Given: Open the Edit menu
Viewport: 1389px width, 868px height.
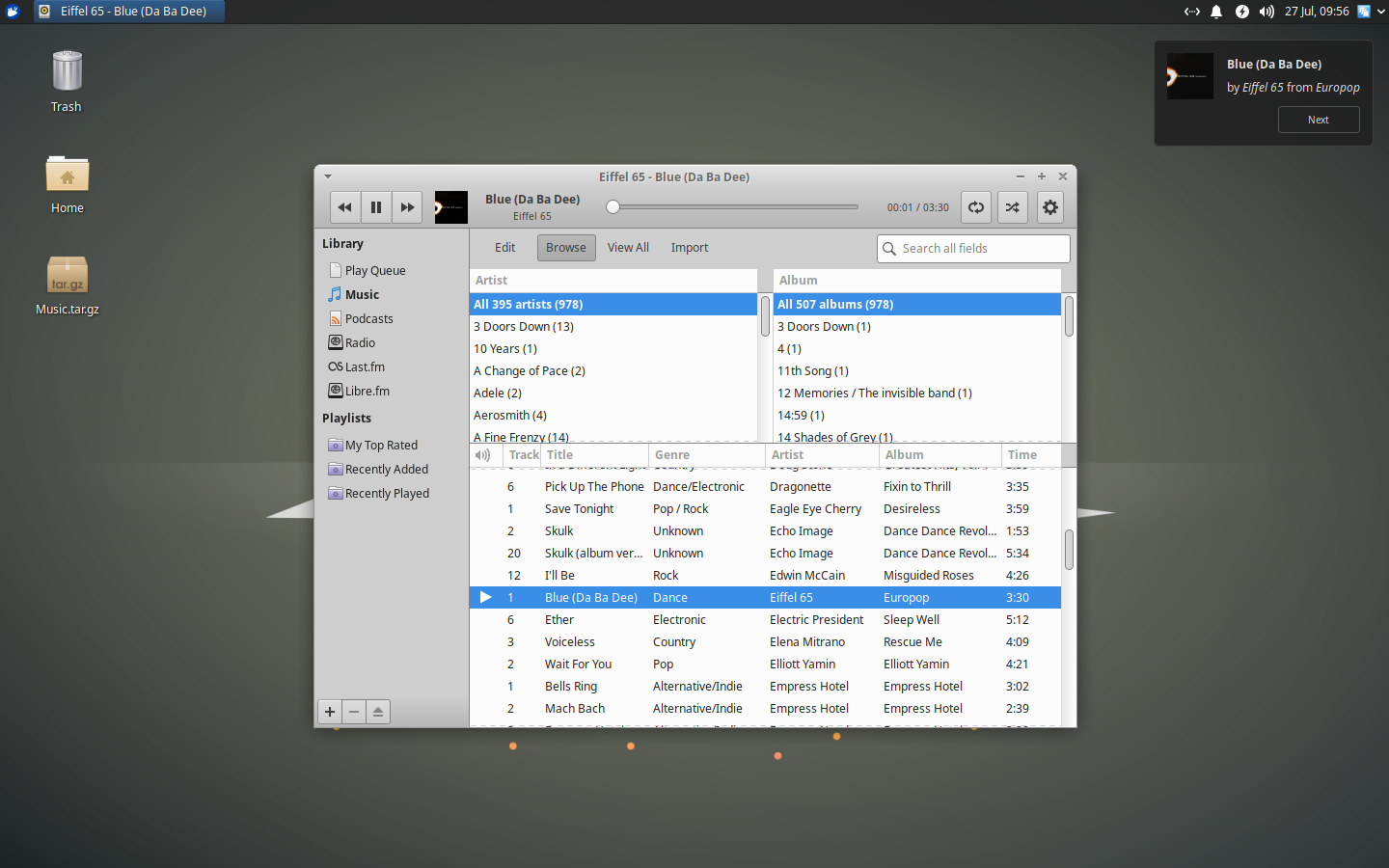Looking at the screenshot, I should coord(504,247).
